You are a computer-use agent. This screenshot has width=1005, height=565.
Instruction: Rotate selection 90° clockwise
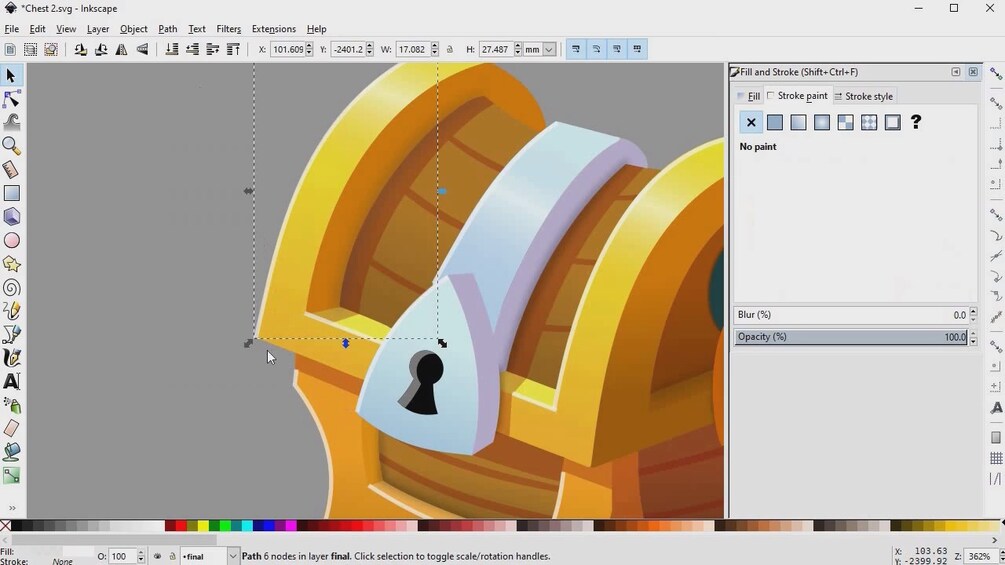click(101, 49)
